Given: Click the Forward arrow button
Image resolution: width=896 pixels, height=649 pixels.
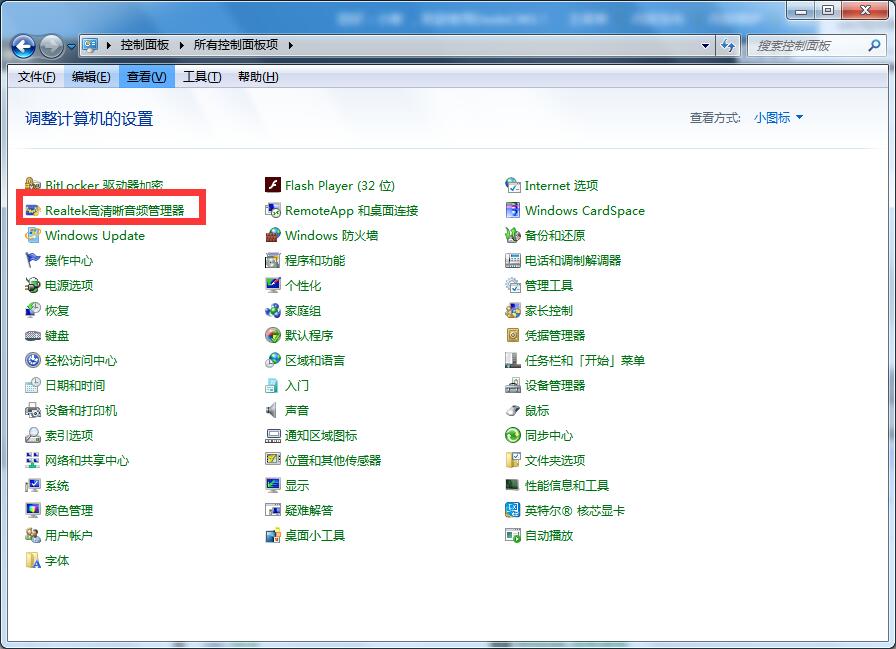Looking at the screenshot, I should pyautogui.click(x=52, y=46).
